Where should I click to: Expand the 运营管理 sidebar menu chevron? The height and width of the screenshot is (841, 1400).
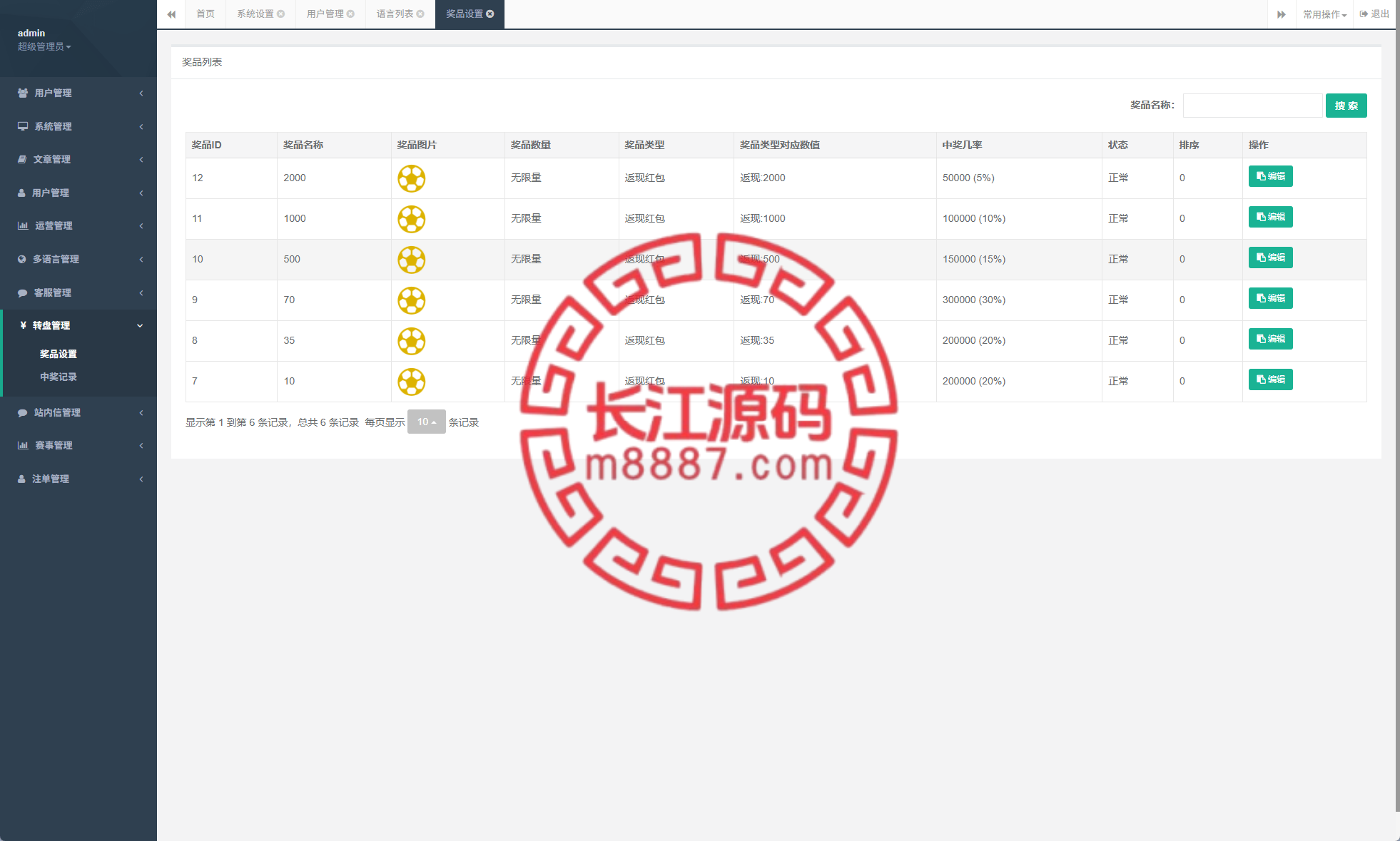pos(141,226)
